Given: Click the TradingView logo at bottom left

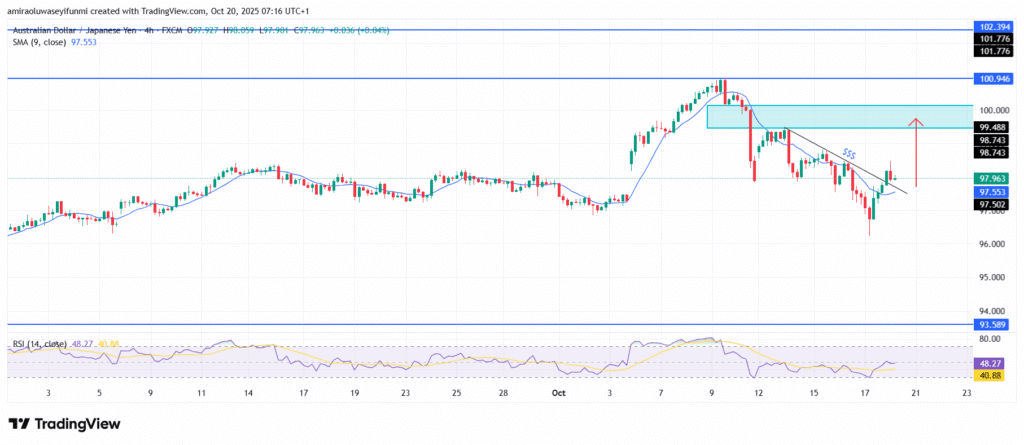Looking at the screenshot, I should point(64,423).
